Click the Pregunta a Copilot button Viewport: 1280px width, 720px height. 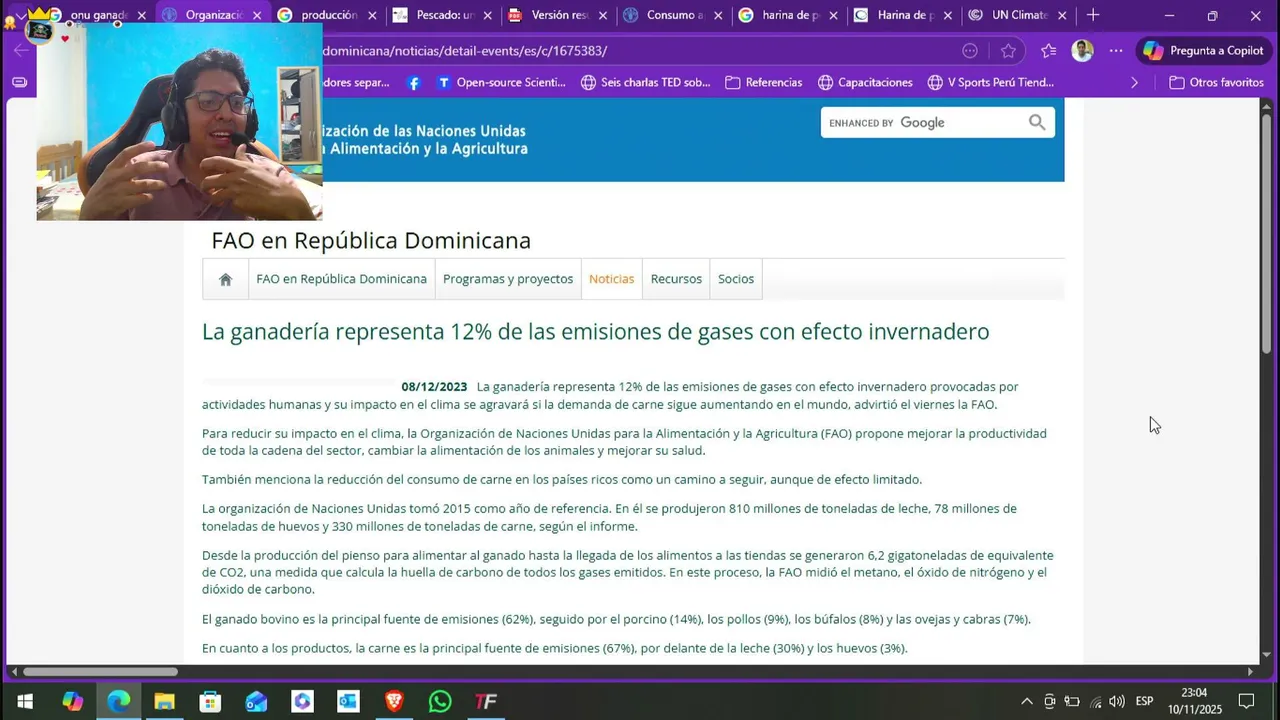(x=1204, y=51)
